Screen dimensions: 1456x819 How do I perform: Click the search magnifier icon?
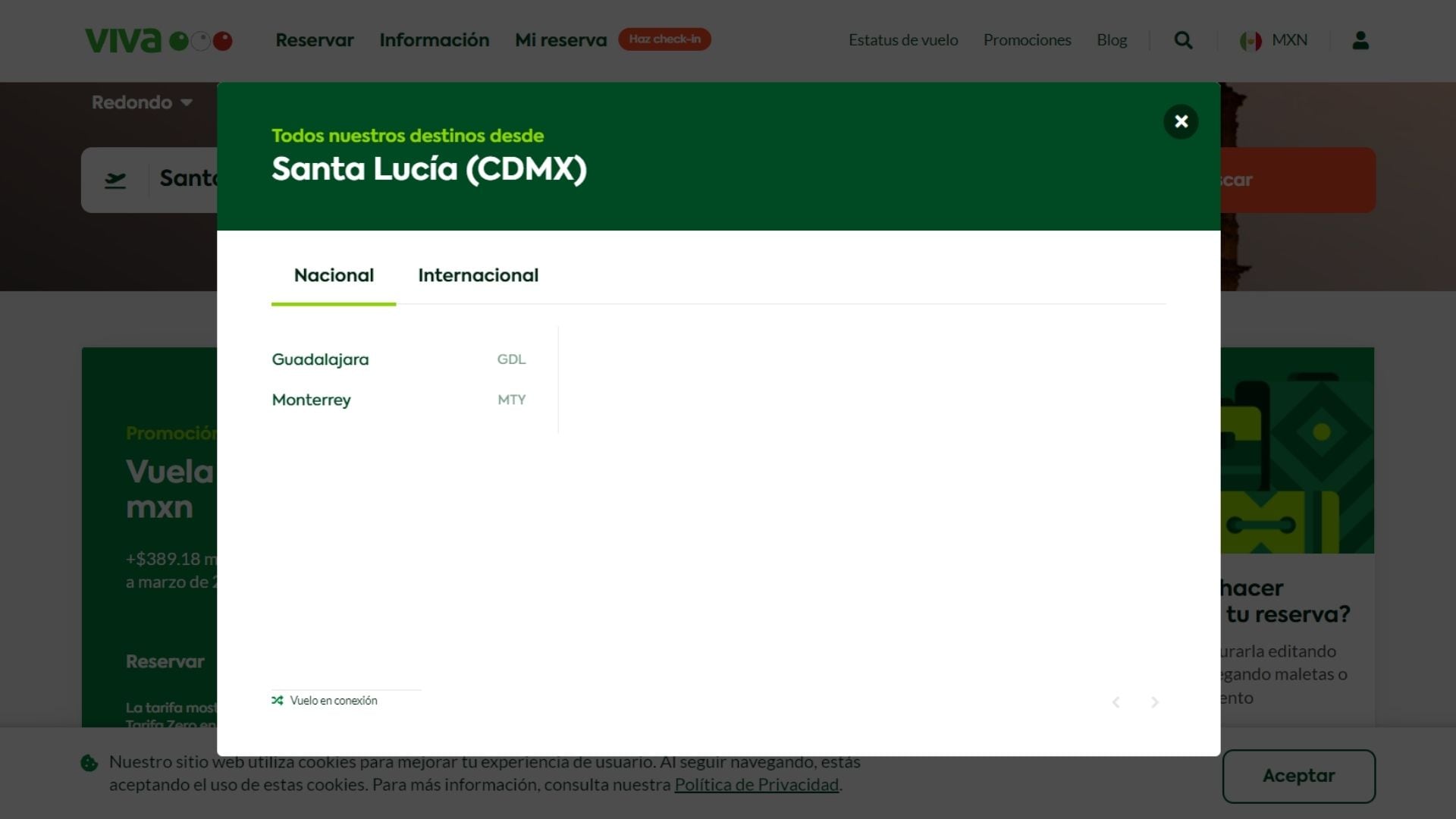tap(1183, 40)
